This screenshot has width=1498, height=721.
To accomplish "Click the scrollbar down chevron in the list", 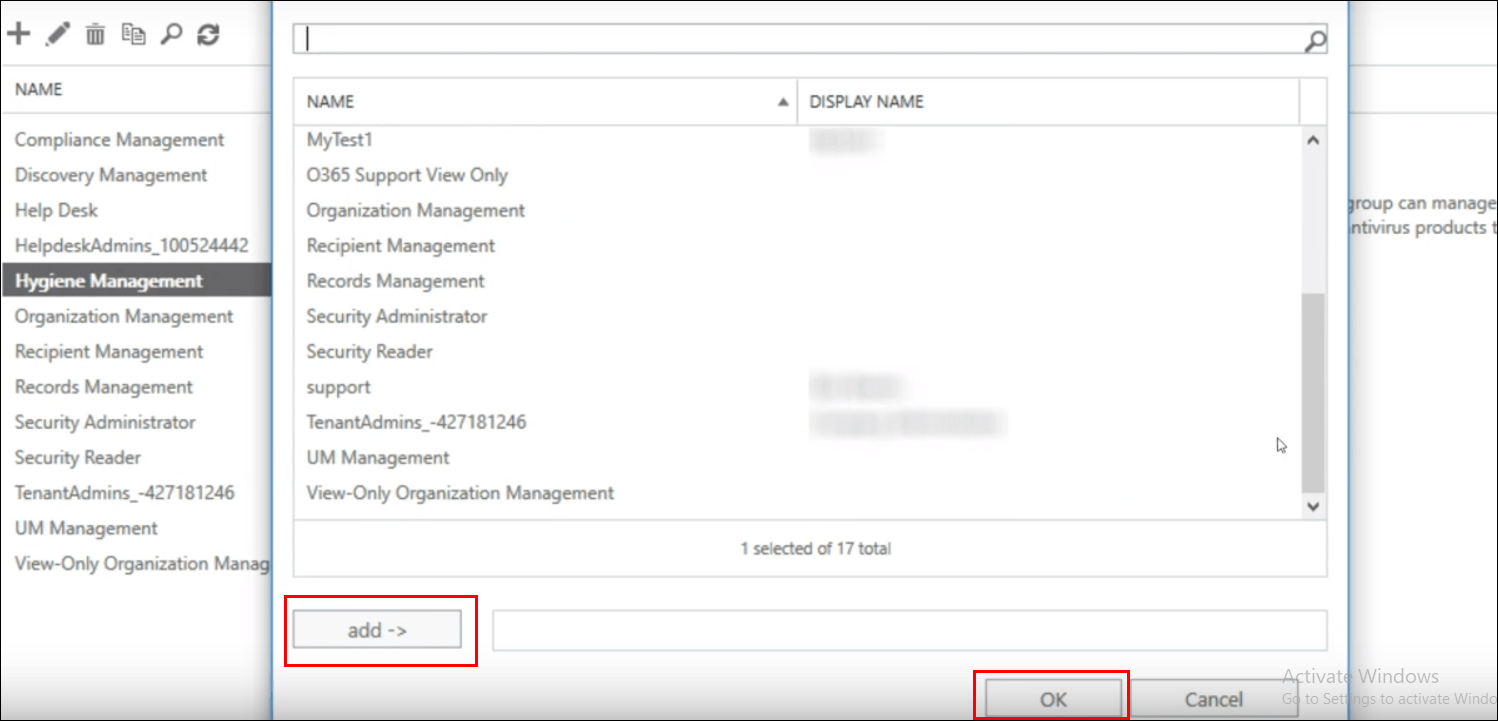I will 1314,506.
